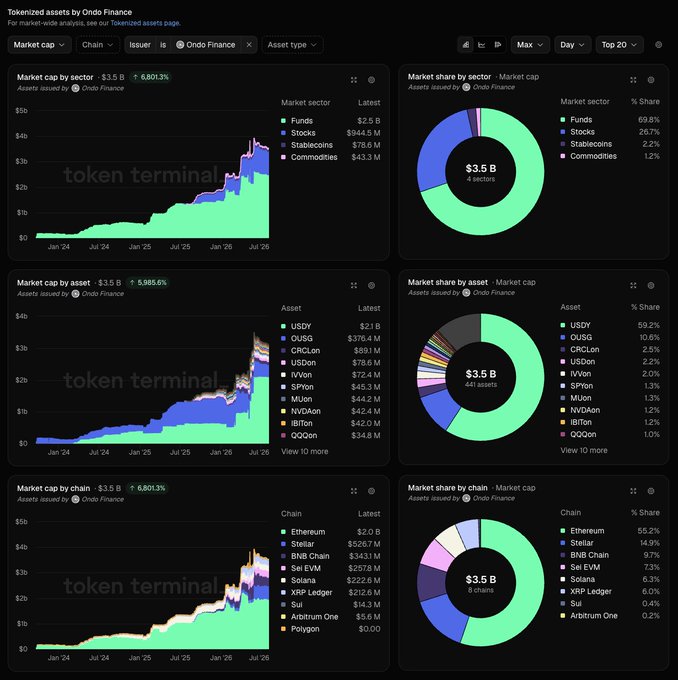Viewport: 678px width, 680px height.
Task: Toggle Polygon in Market cap by chain legend
Action: 331,629
